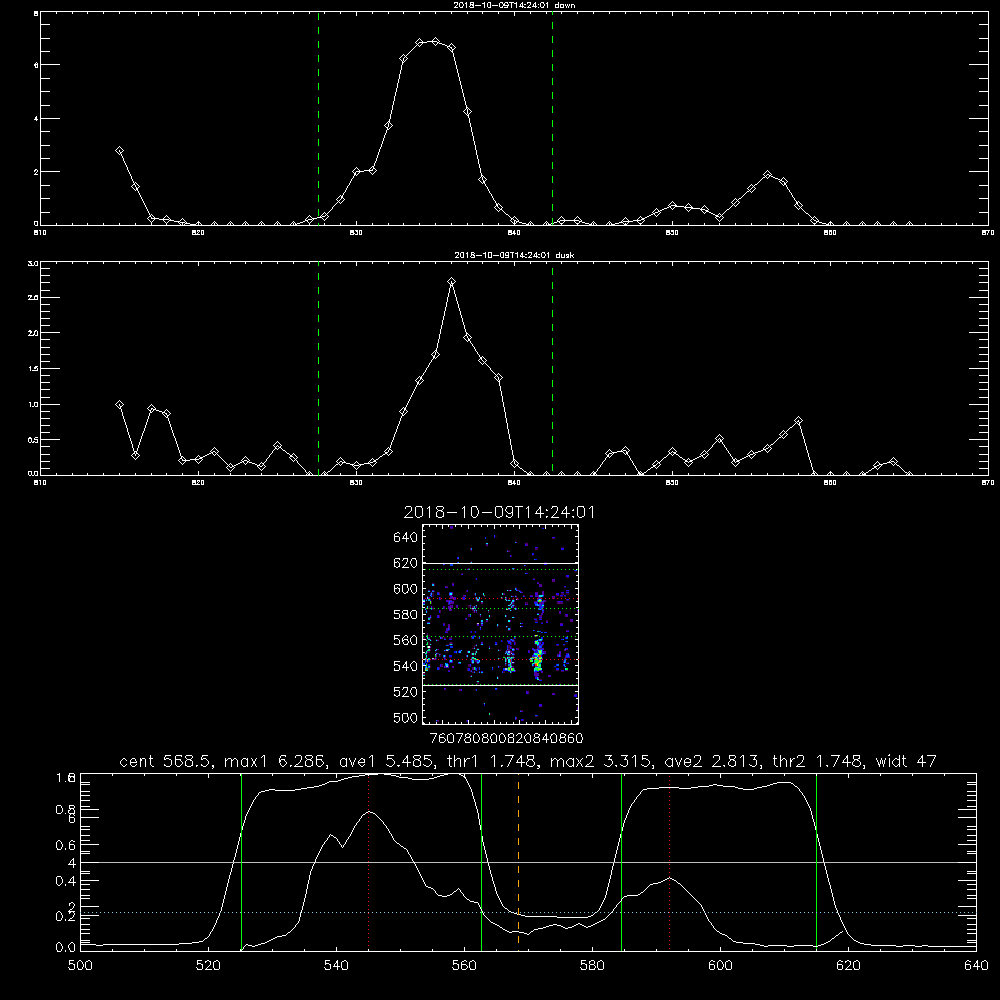Click the first diamond data point of dawn curve
Image resolution: width=1000 pixels, height=1000 pixels.
pyautogui.click(x=119, y=151)
